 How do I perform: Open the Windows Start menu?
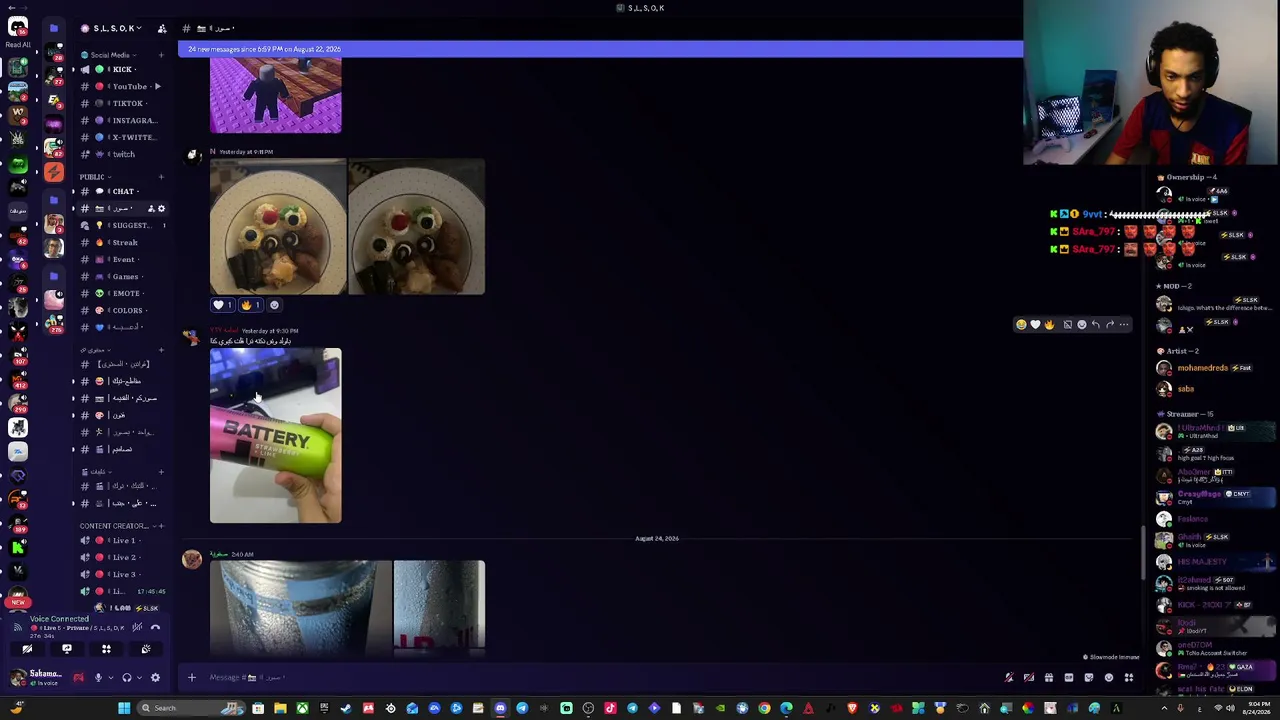(124, 708)
